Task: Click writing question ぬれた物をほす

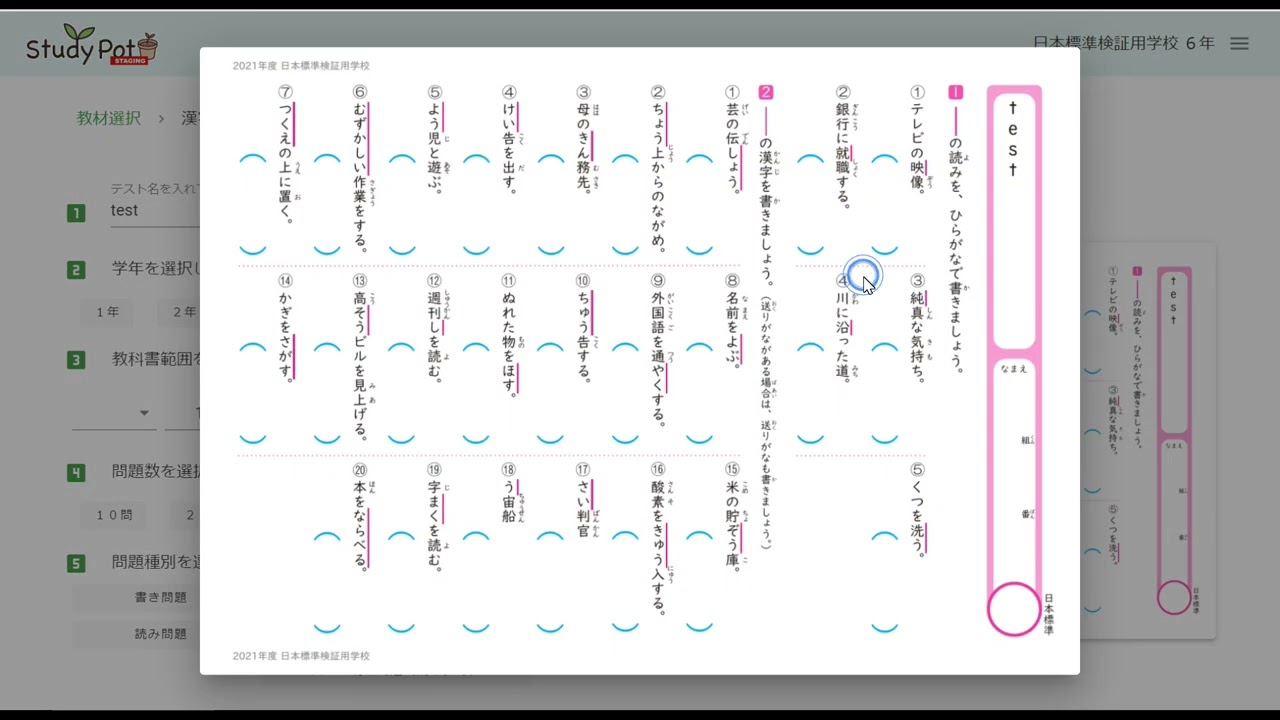Action: [x=510, y=336]
